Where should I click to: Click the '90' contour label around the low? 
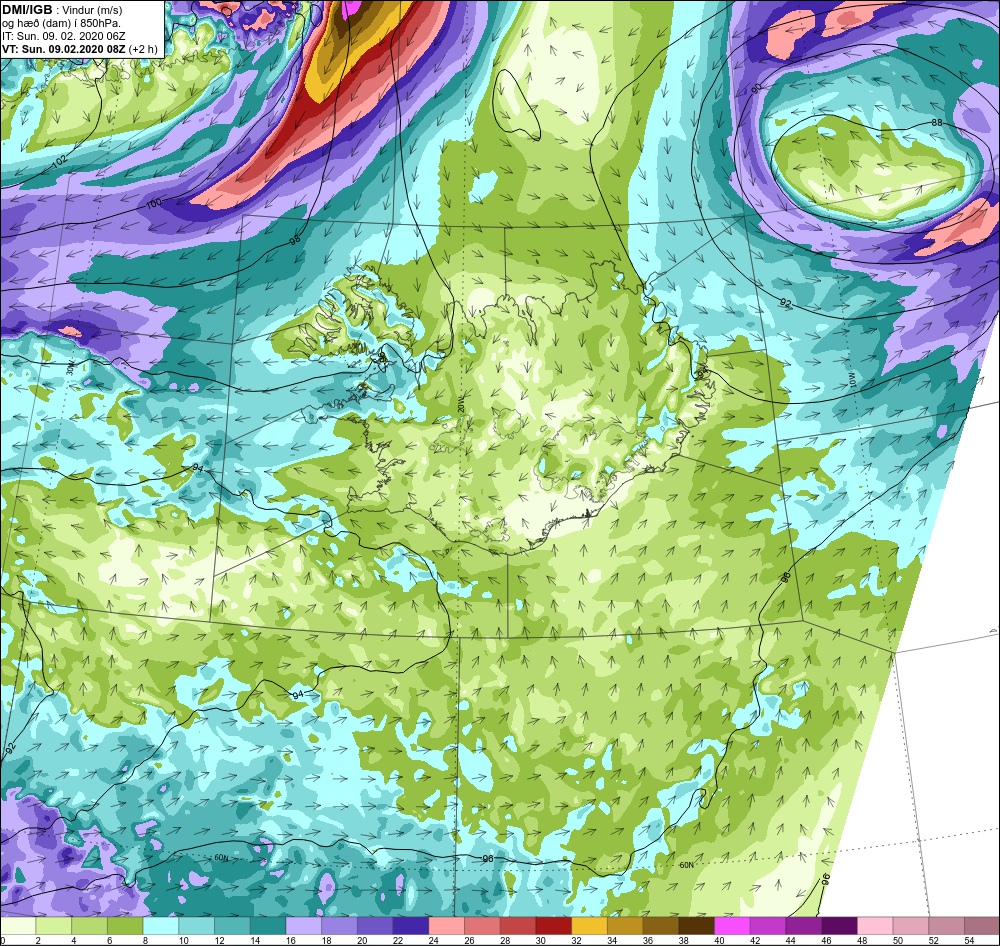[x=757, y=88]
